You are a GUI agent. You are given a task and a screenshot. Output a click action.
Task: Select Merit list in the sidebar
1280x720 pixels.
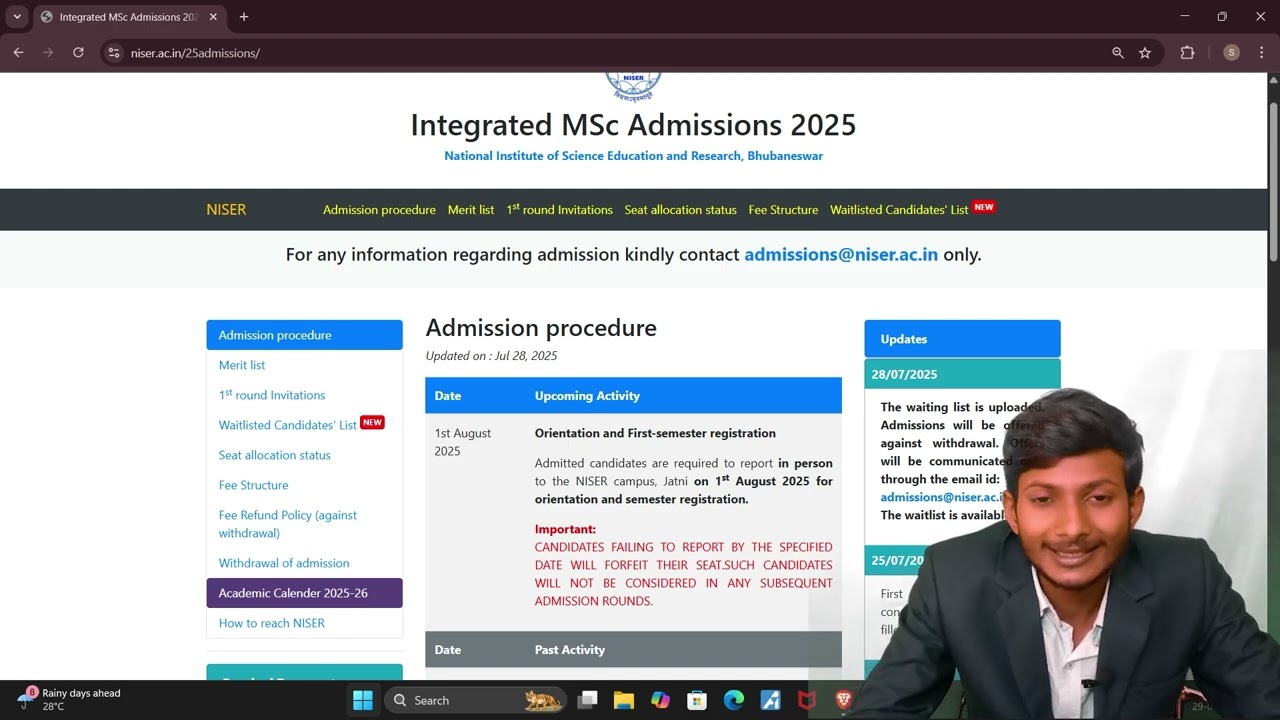242,365
